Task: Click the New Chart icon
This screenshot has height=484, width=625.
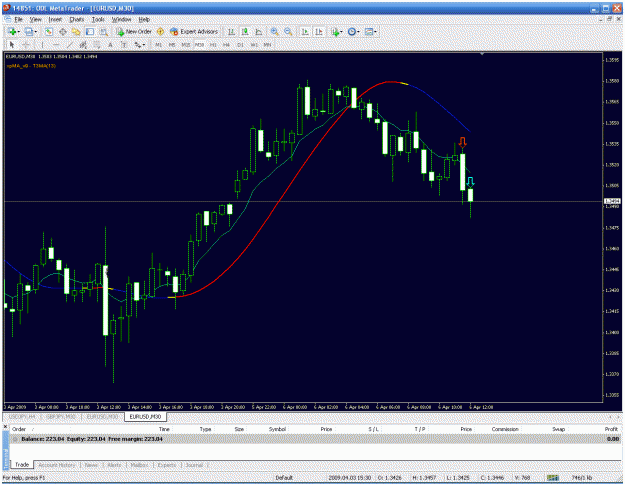Action: click(x=12, y=31)
